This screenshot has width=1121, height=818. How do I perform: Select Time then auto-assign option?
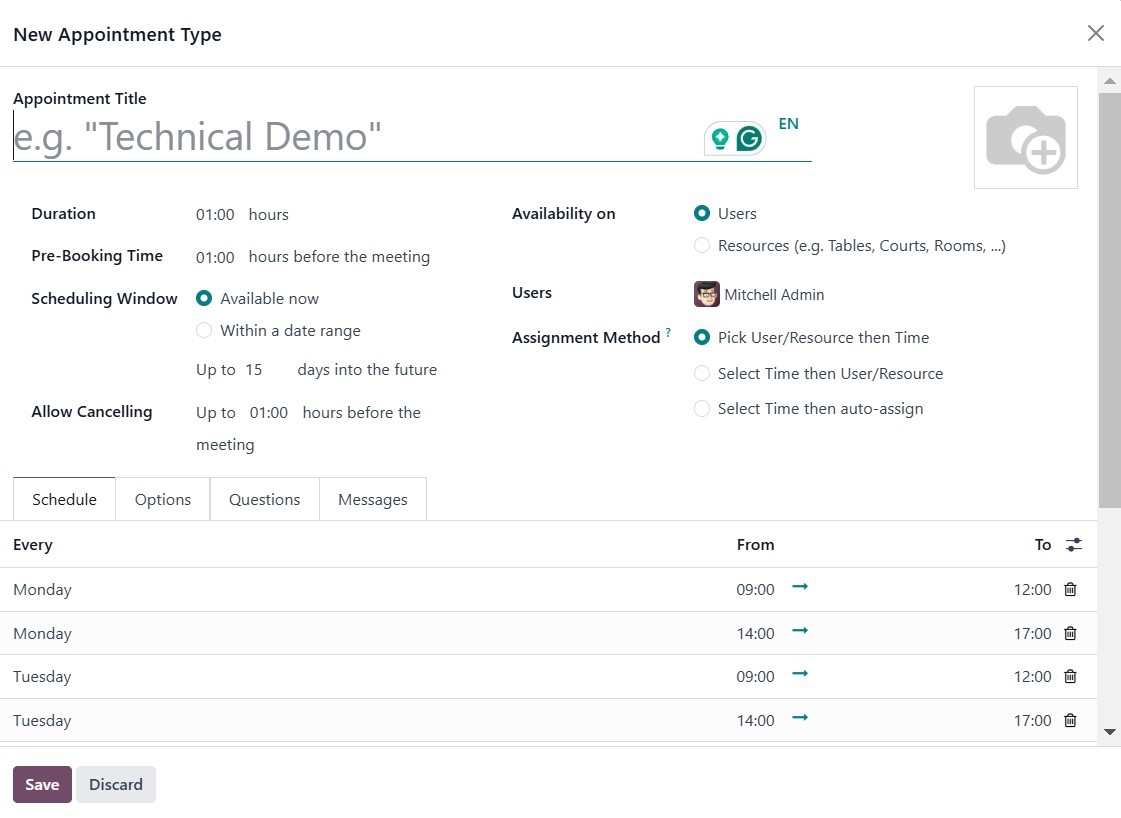tap(702, 409)
